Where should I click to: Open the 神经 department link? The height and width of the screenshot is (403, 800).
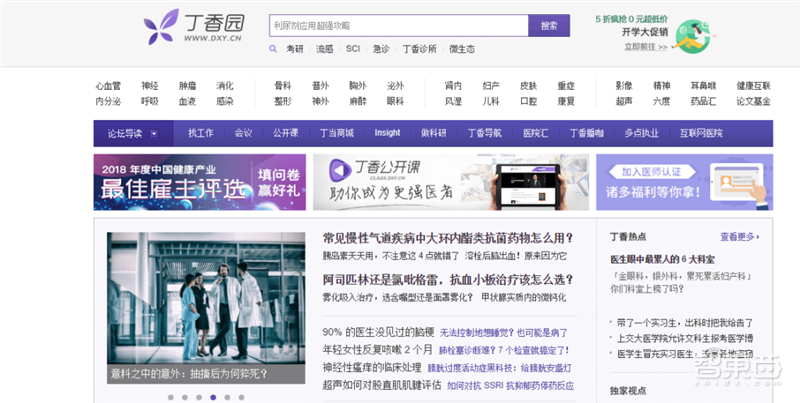pyautogui.click(x=150, y=86)
